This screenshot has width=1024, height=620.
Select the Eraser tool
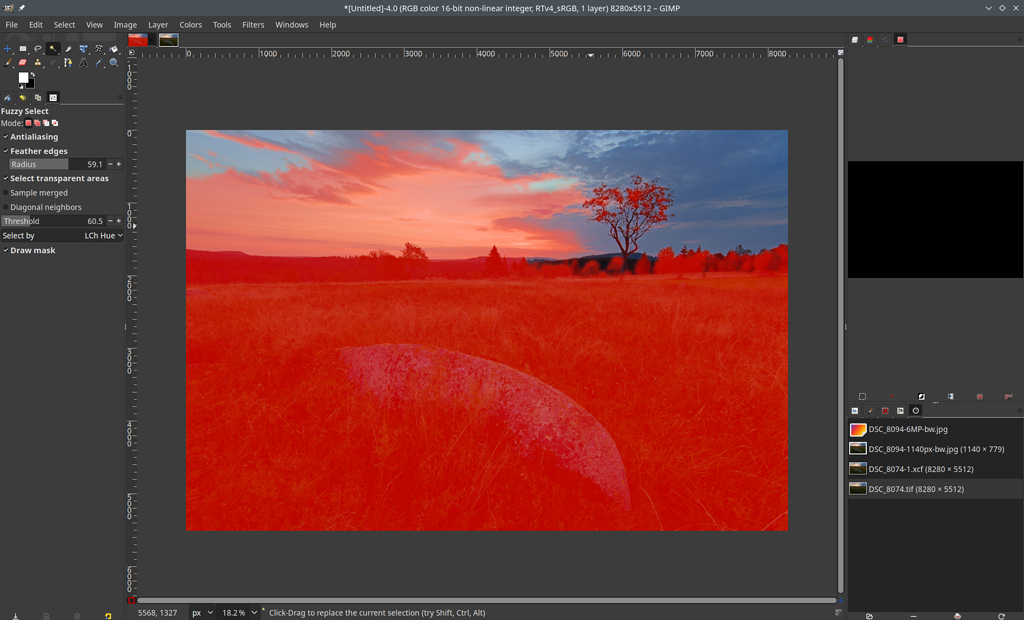23,62
